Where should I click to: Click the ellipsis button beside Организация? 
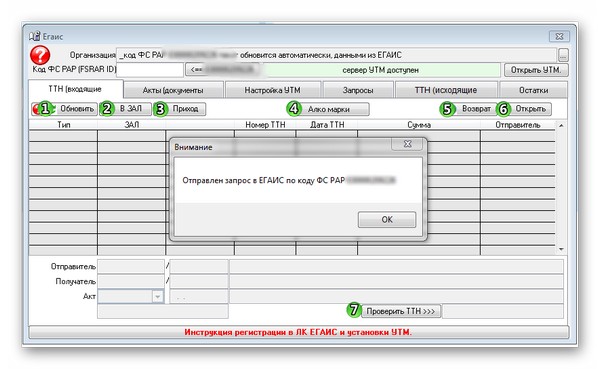563,56
